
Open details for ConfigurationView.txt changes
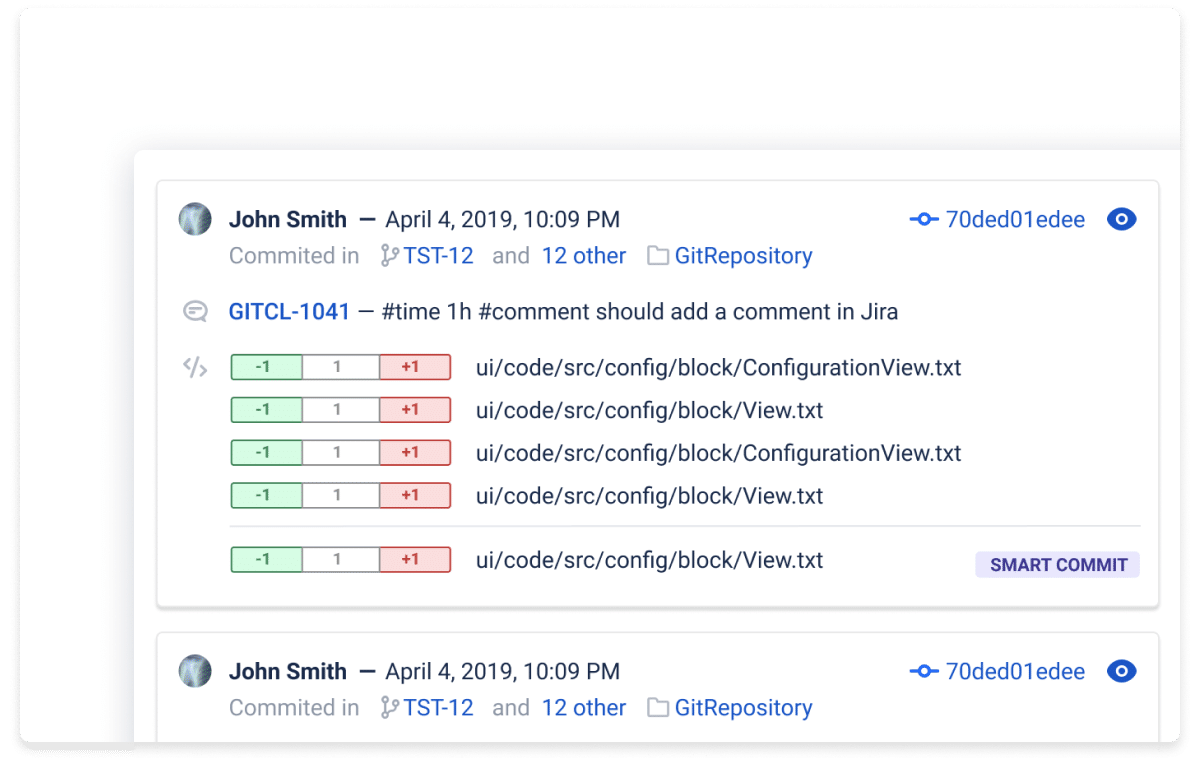(717, 367)
